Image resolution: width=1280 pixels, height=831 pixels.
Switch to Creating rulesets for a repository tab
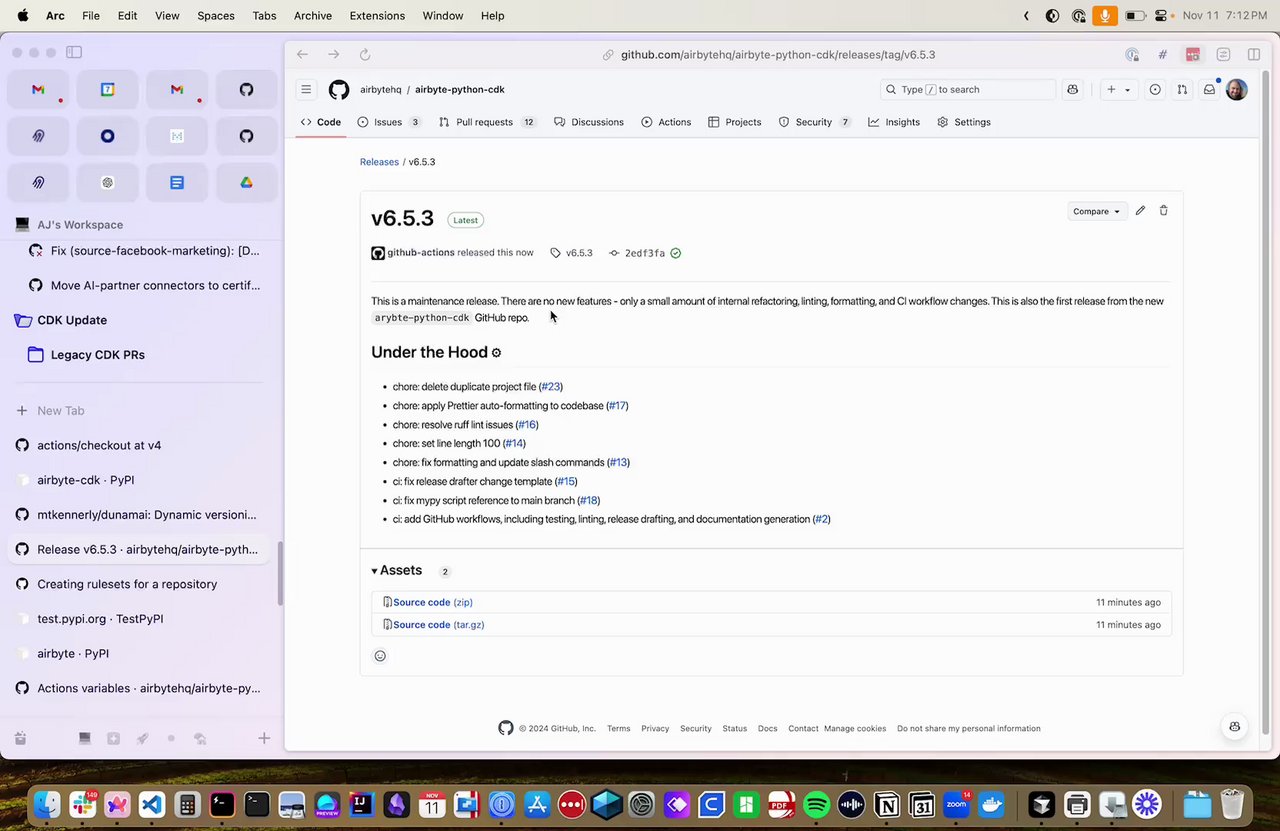[x=140, y=584]
